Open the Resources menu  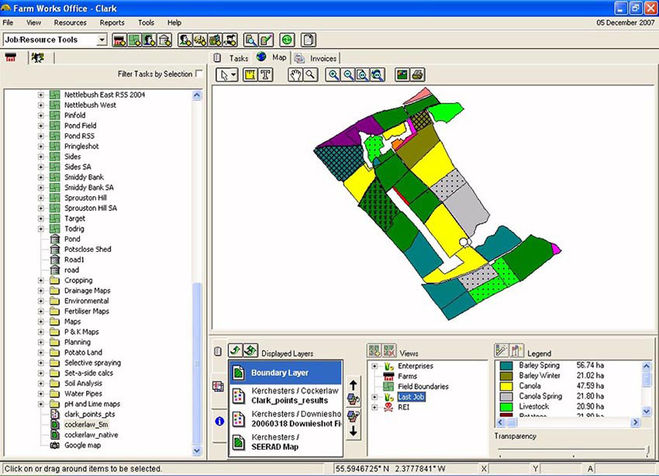(70, 23)
